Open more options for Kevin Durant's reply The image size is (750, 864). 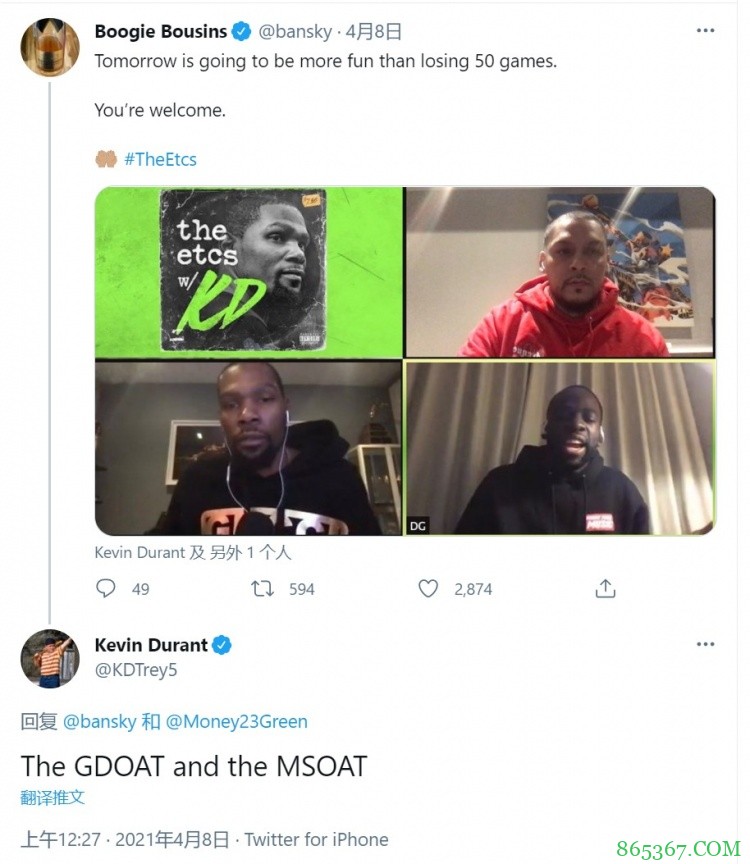(705, 644)
